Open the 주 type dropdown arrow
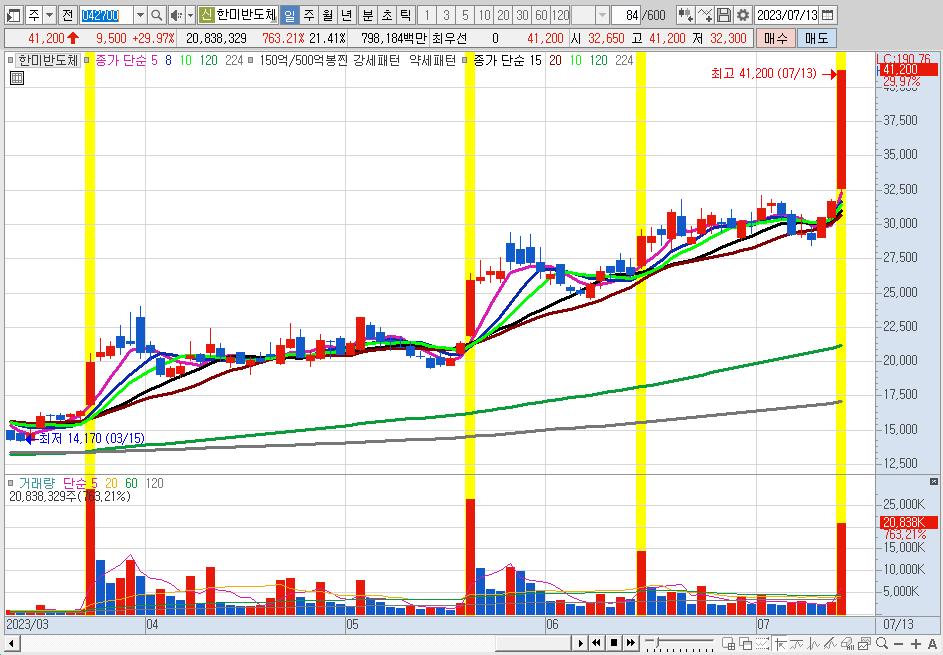 [50, 15]
